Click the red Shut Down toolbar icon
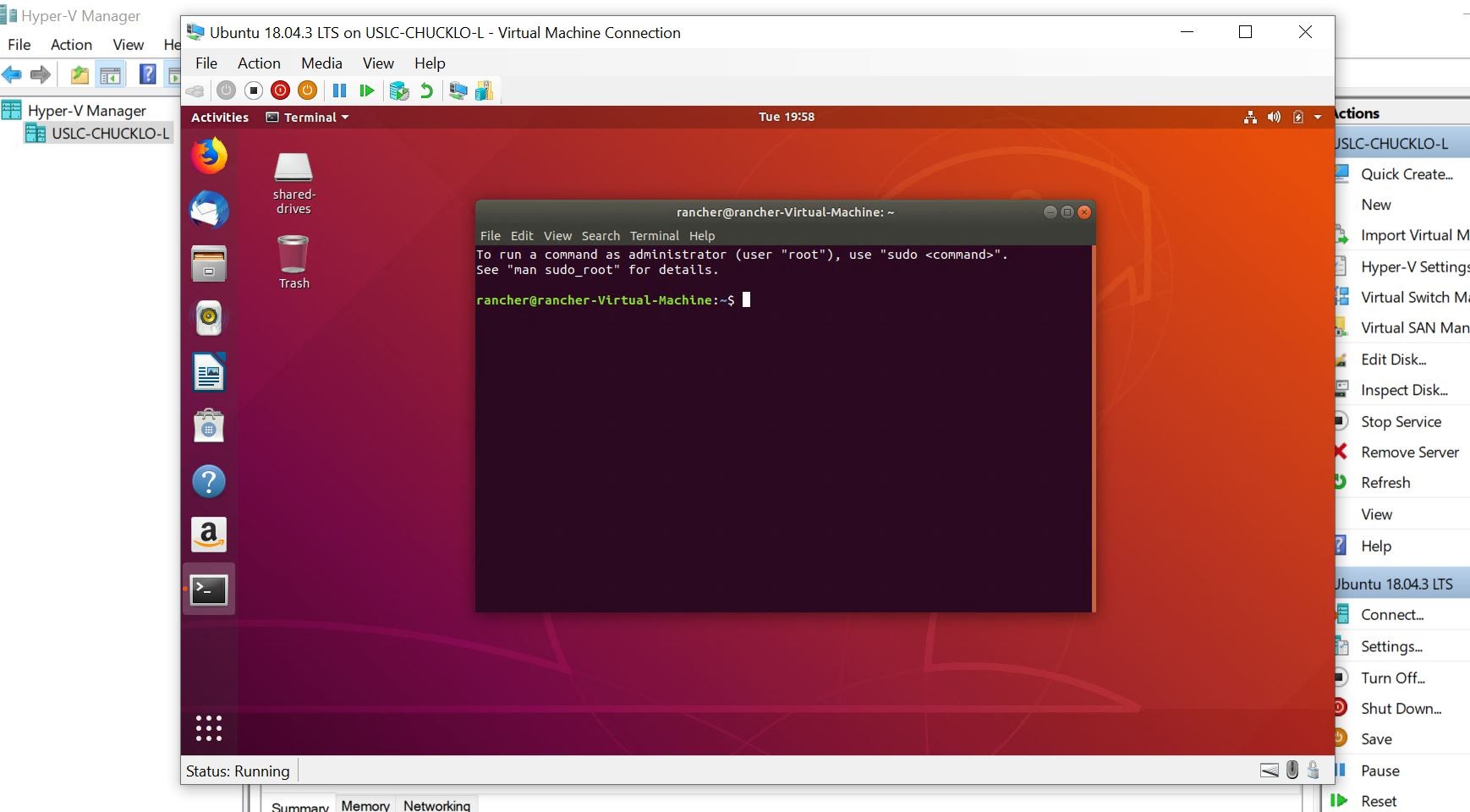Screen dimensions: 1470x812 coord(280,91)
